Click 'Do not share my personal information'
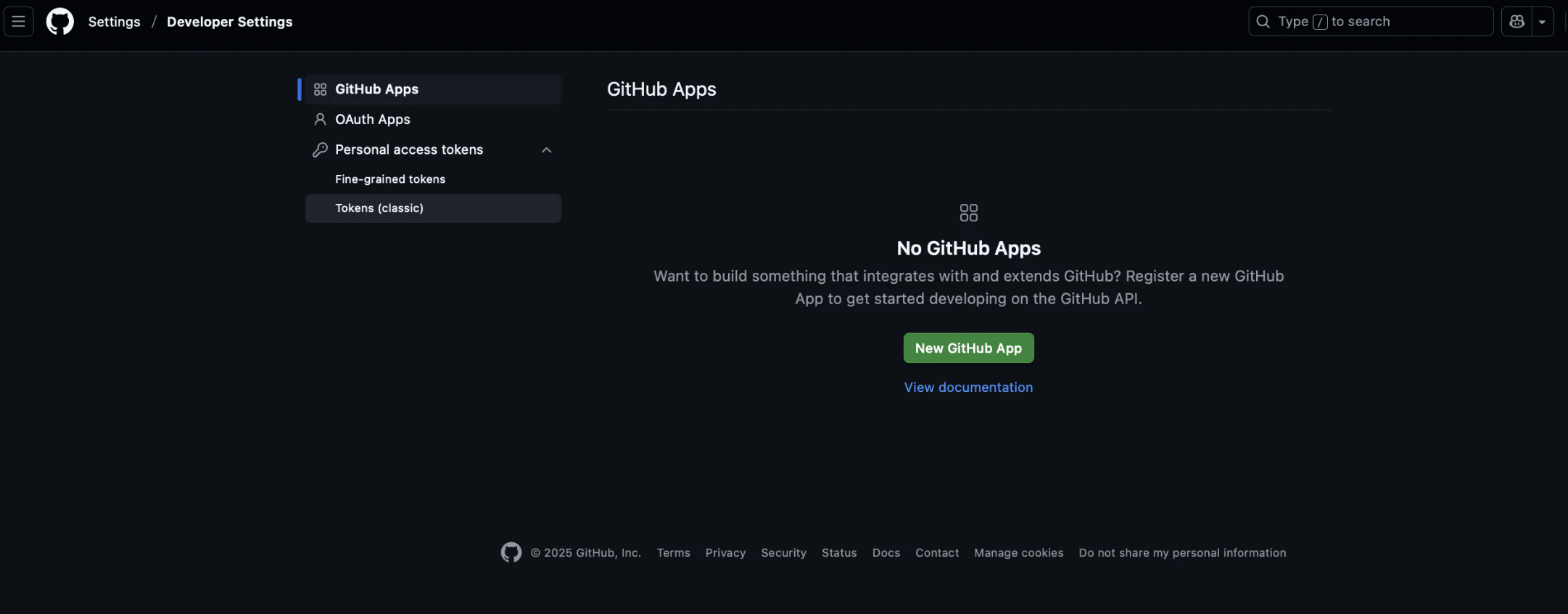This screenshot has width=1568, height=614. [1182, 553]
